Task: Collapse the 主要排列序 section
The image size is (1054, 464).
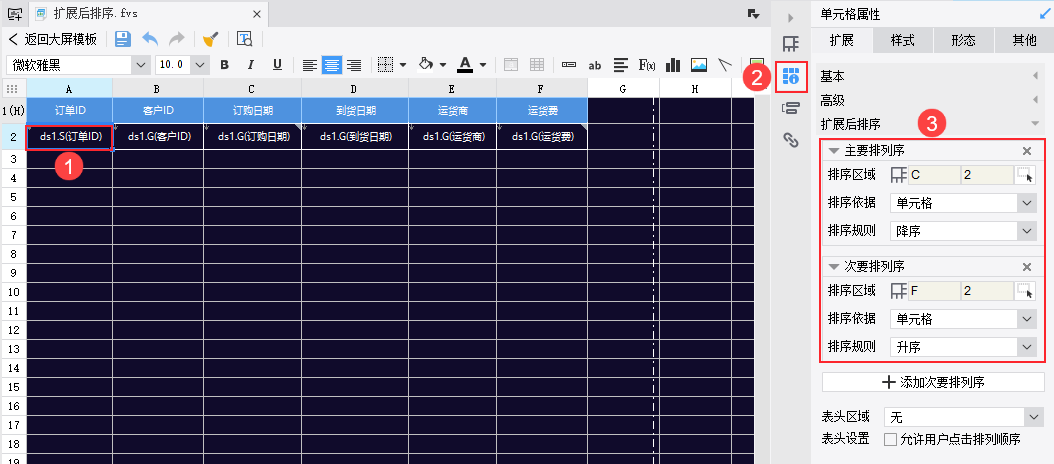Action: [x=834, y=151]
